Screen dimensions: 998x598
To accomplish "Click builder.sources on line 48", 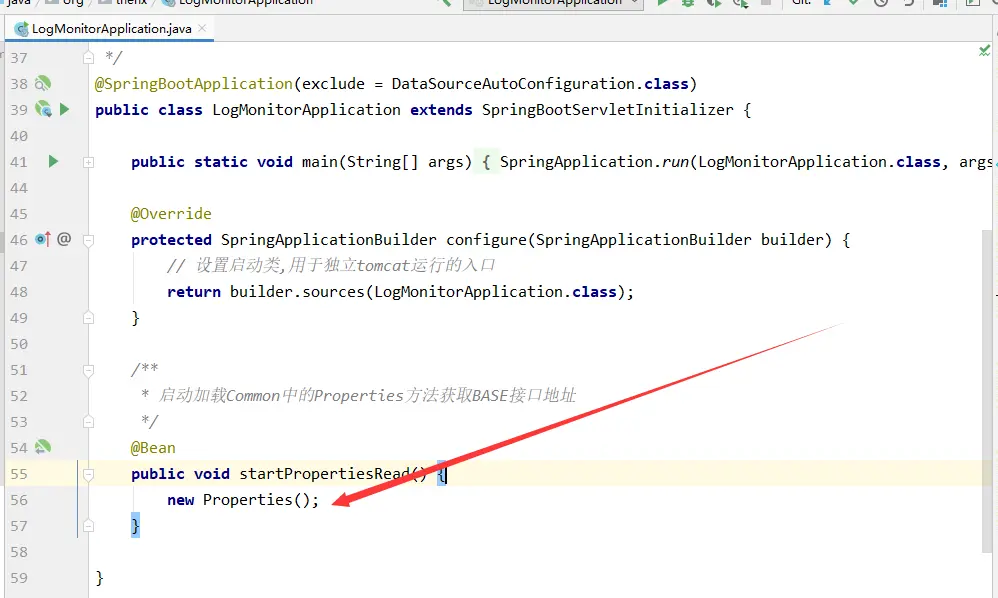I will (297, 291).
